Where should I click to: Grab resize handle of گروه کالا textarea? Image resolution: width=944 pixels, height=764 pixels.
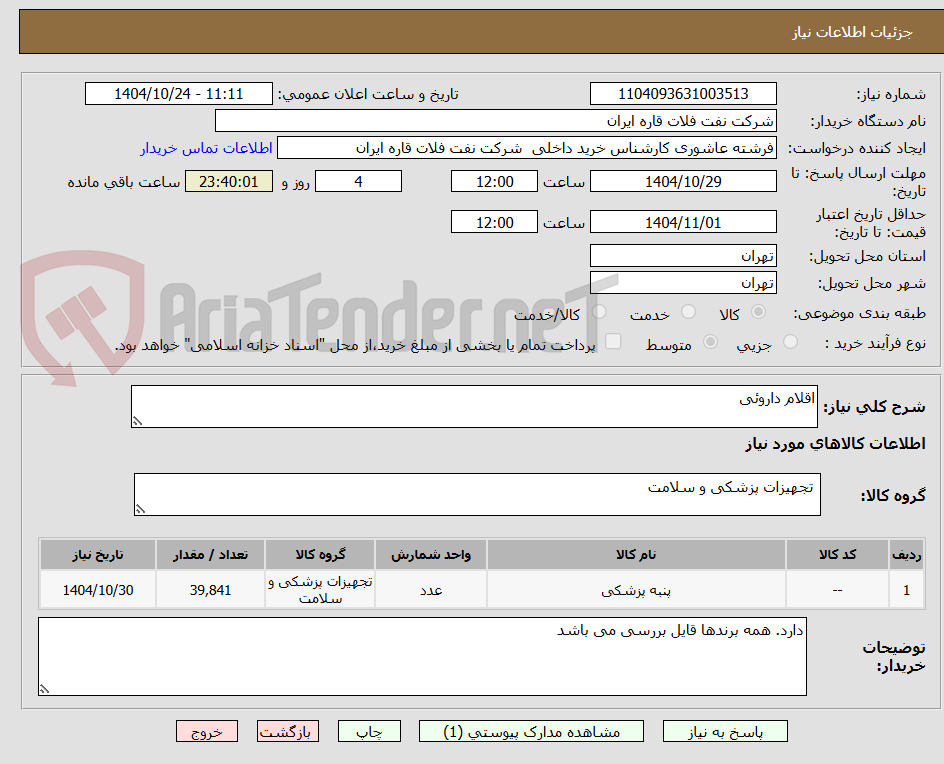tap(140, 509)
